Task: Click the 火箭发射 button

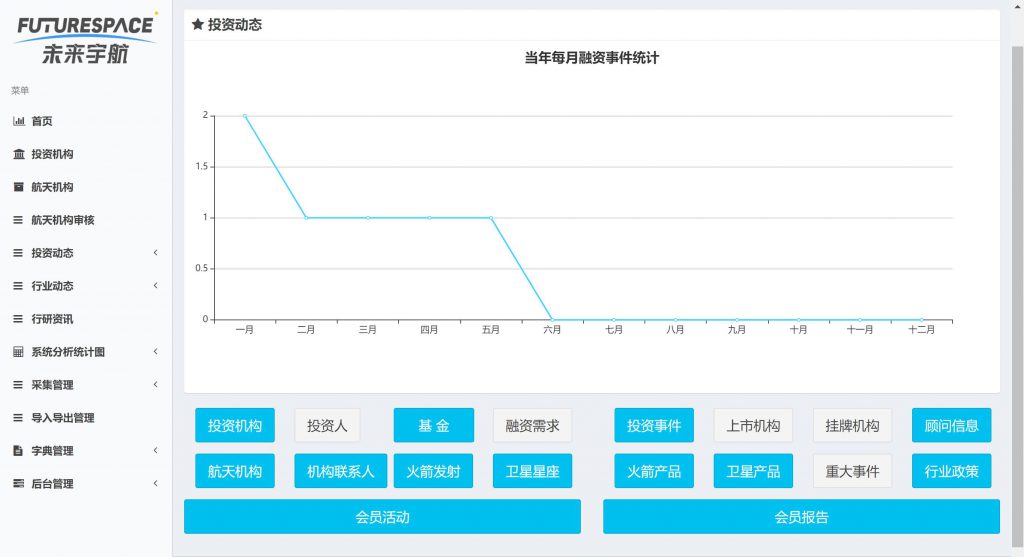Action: coord(434,471)
